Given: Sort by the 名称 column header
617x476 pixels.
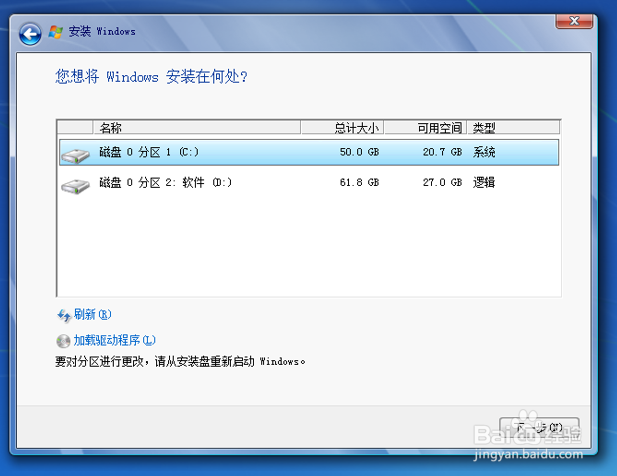Looking at the screenshot, I should (x=197, y=127).
